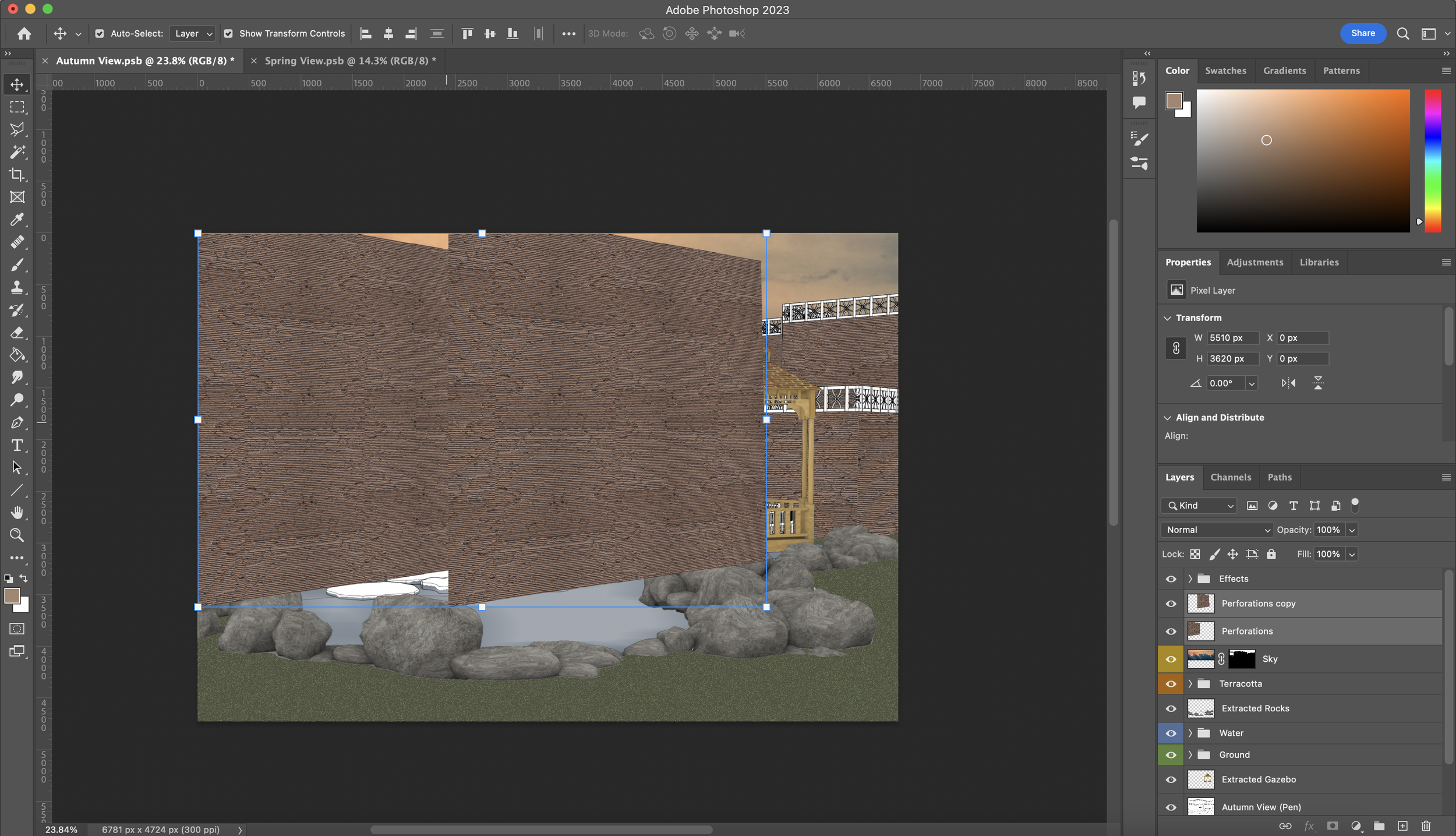Align top edges in options bar

[467, 34]
